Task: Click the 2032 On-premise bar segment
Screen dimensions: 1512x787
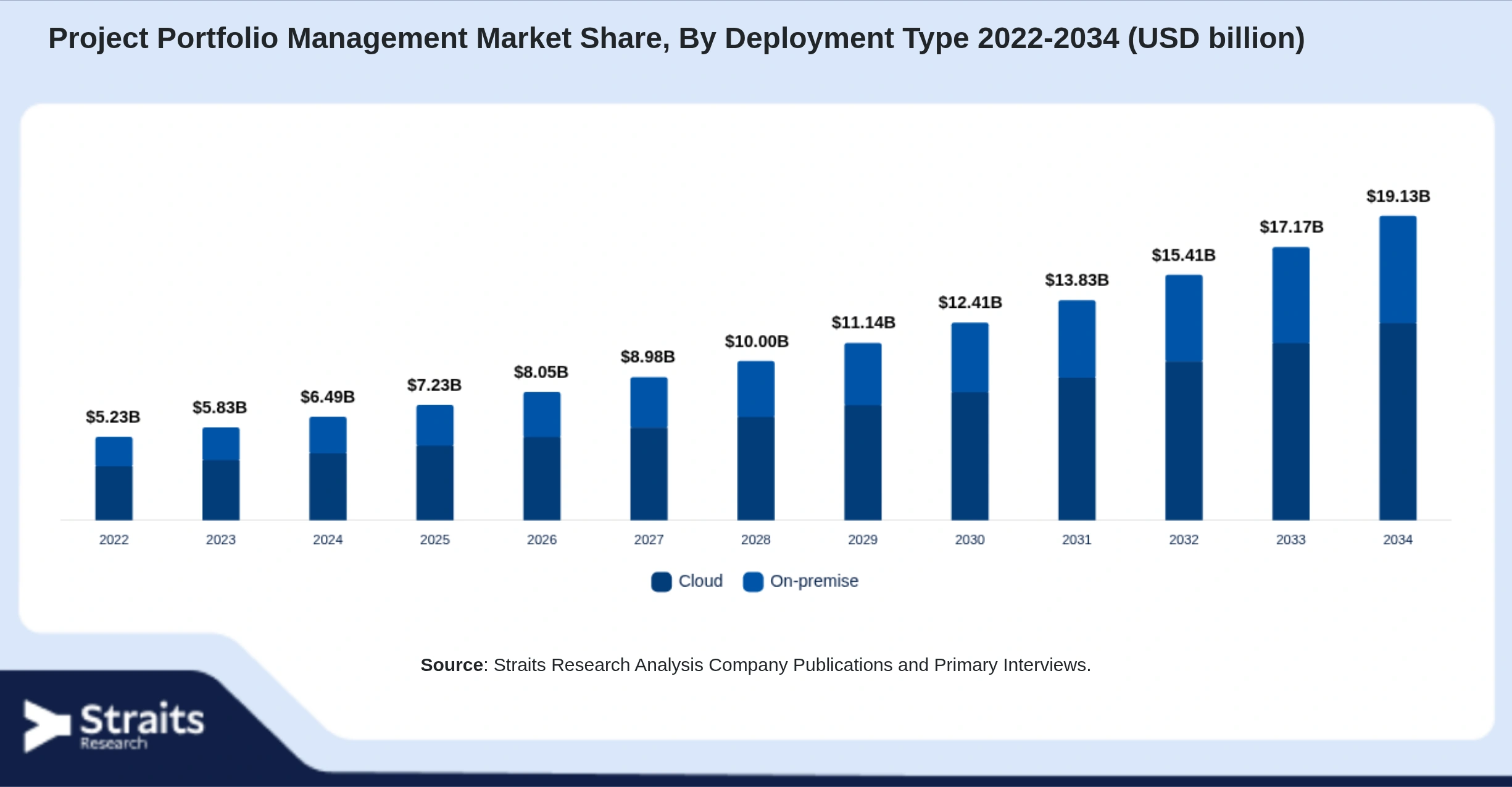Action: pos(1184,319)
